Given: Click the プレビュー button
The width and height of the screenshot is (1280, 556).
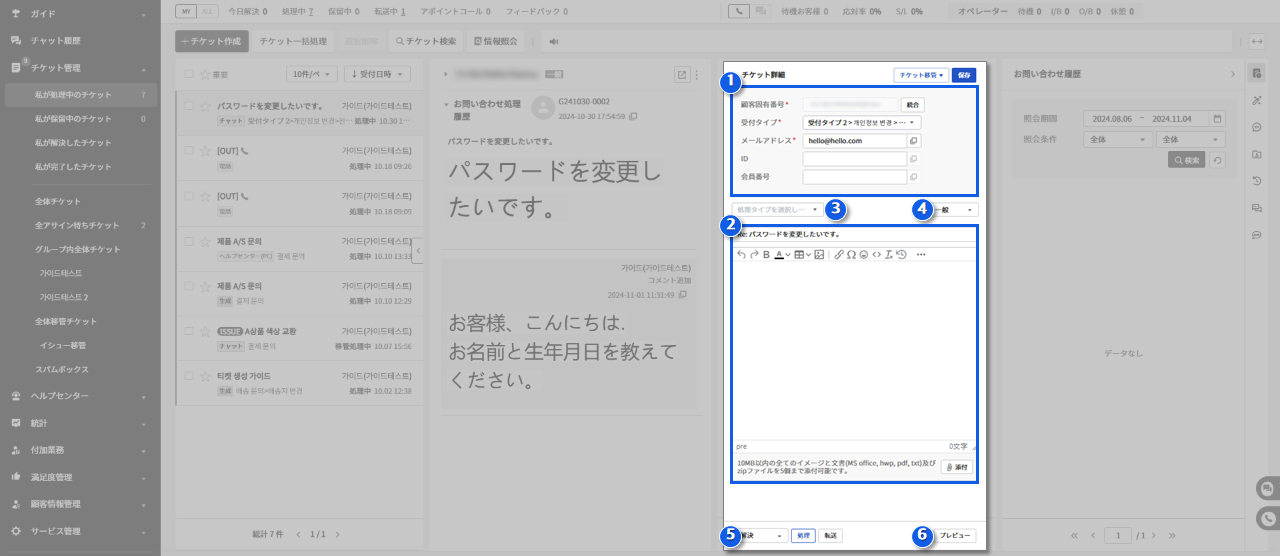Looking at the screenshot, I should pyautogui.click(x=955, y=536).
